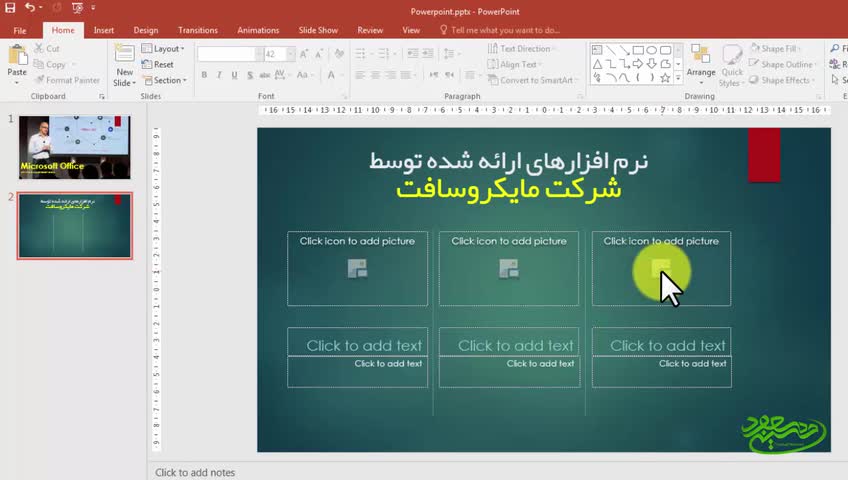The image size is (848, 480).
Task: Open the View tab
Action: pos(411,30)
